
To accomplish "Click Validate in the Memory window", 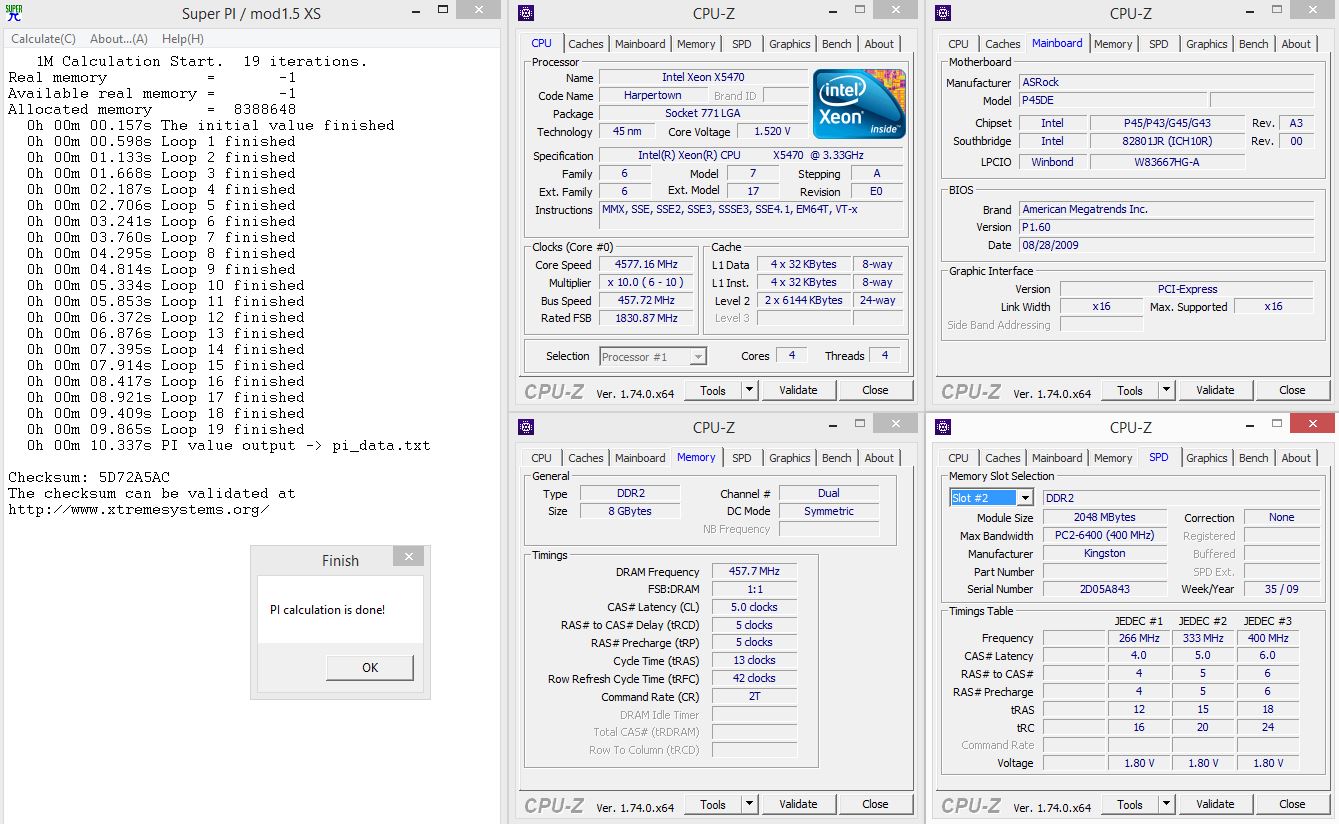I will (x=798, y=804).
